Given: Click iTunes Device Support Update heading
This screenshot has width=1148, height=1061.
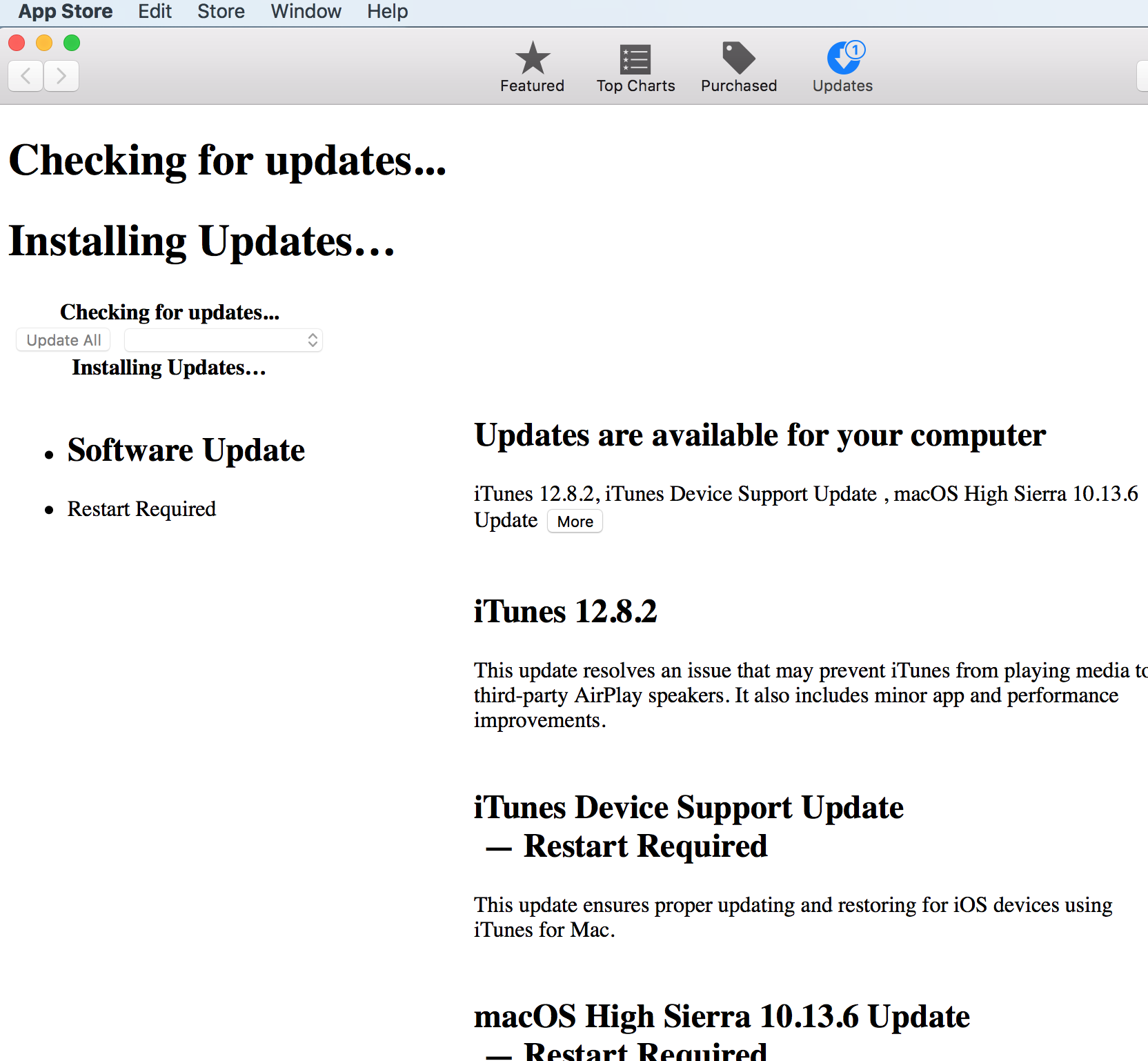Looking at the screenshot, I should (689, 808).
